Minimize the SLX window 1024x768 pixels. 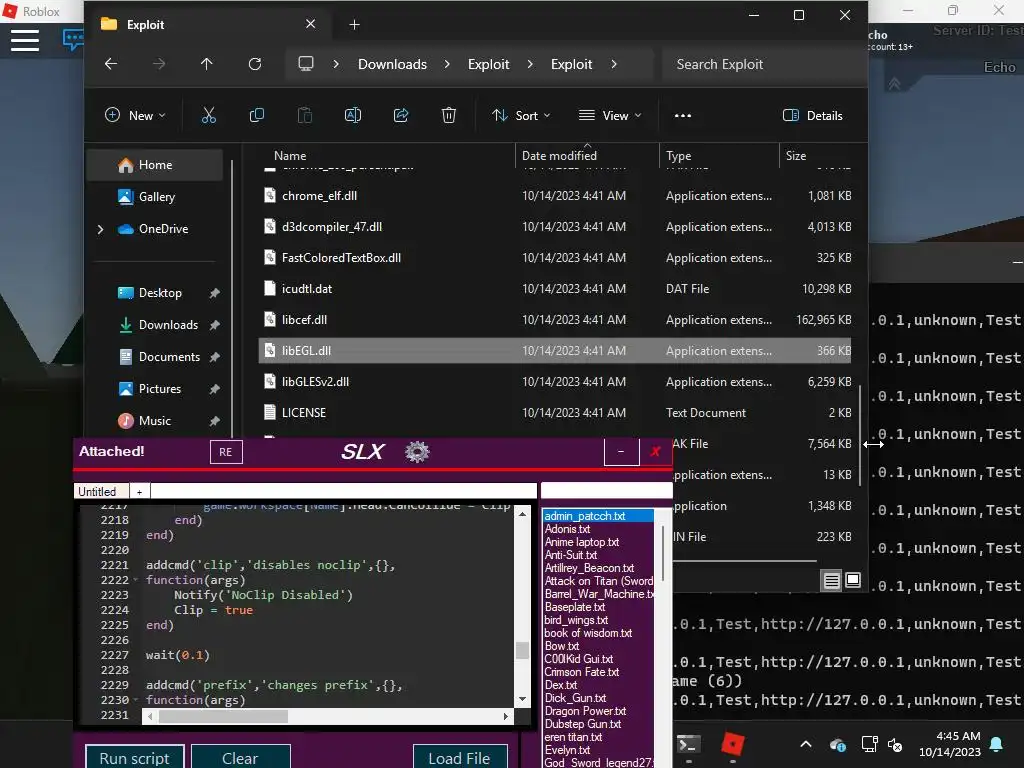pos(621,451)
